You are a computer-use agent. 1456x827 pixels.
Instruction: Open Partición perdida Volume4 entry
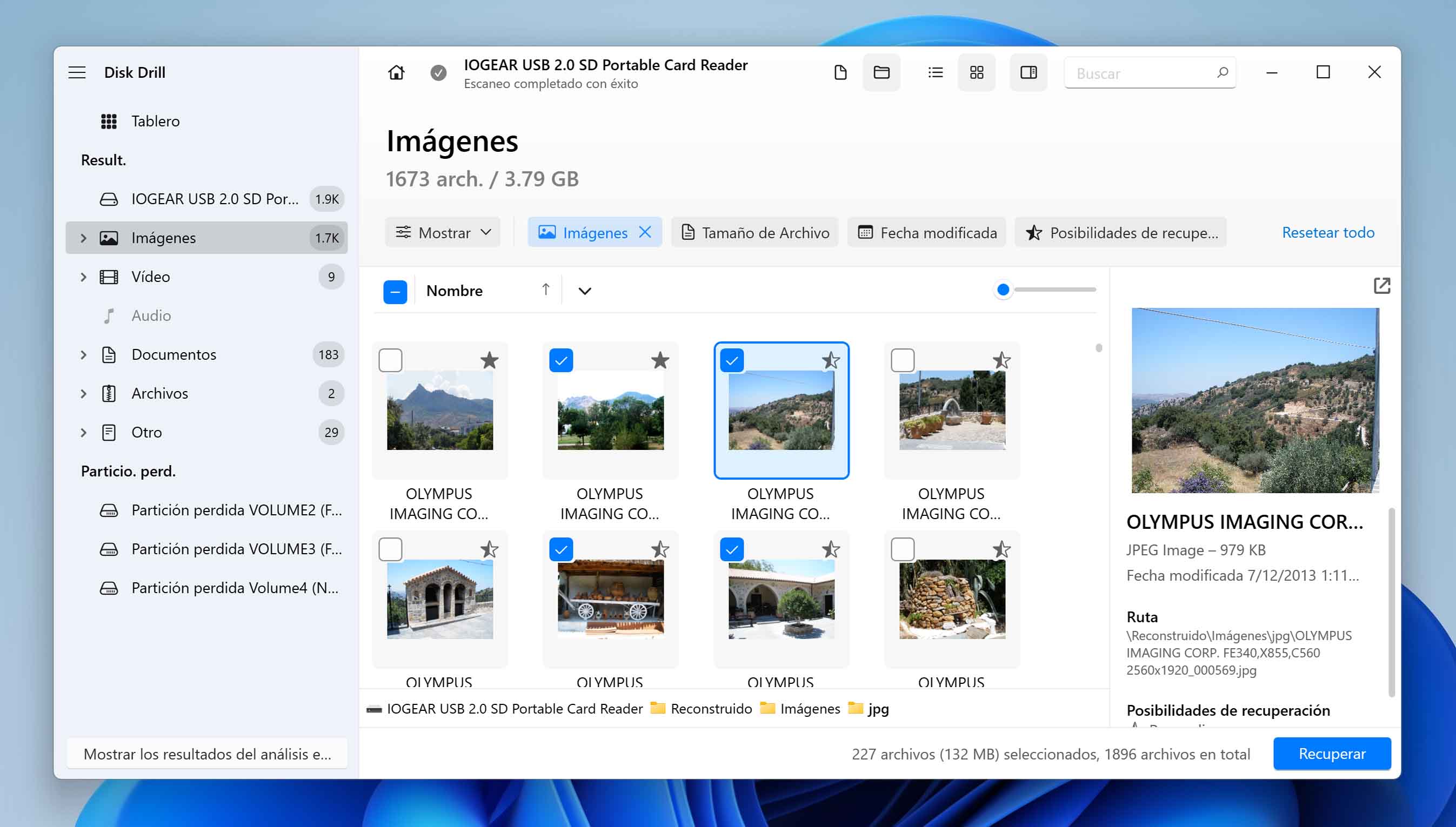(206, 588)
